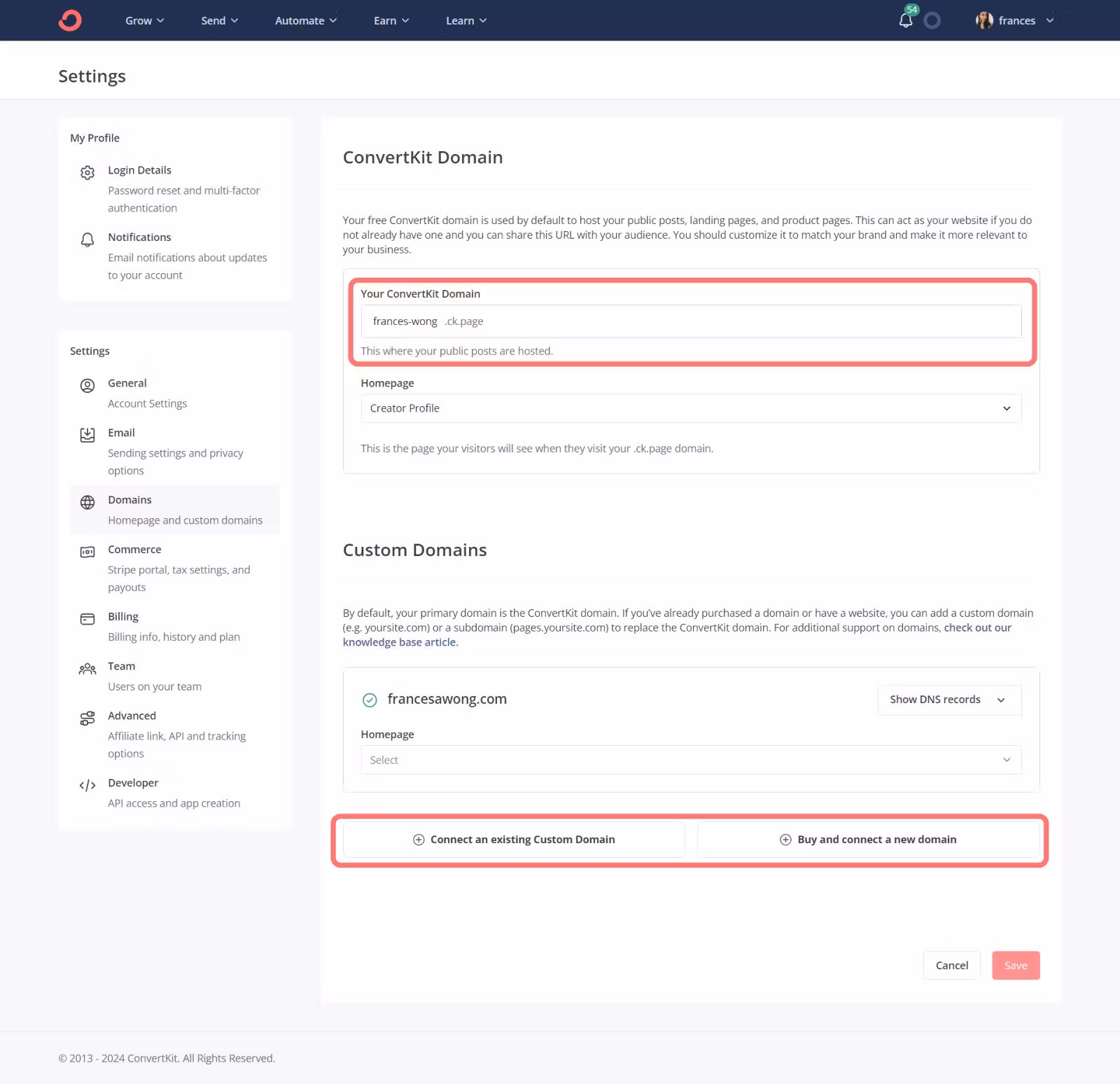The height and width of the screenshot is (1084, 1120).
Task: Open the knowledge base article link
Action: click(977, 627)
